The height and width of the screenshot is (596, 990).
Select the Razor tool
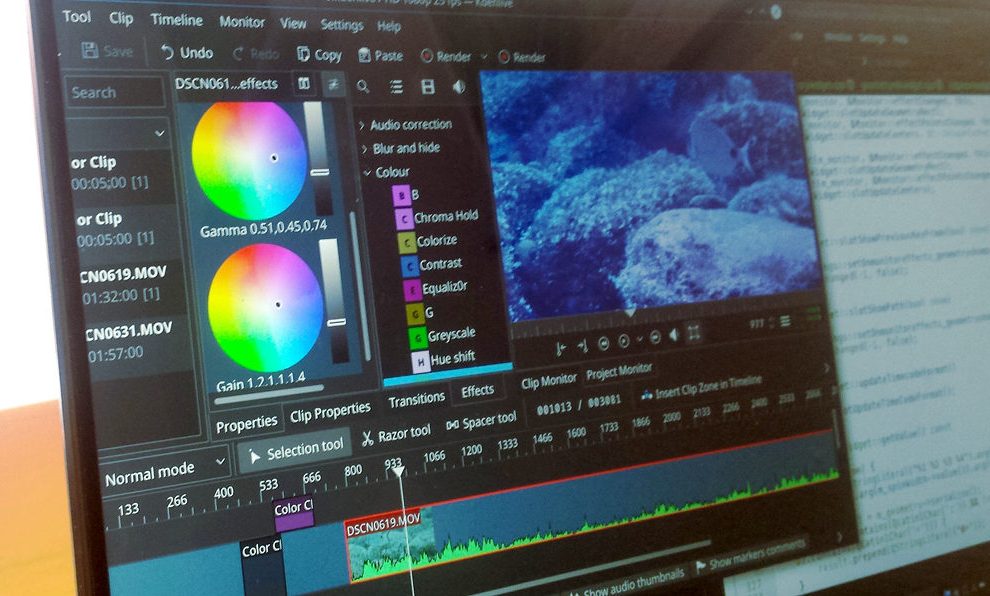(396, 433)
